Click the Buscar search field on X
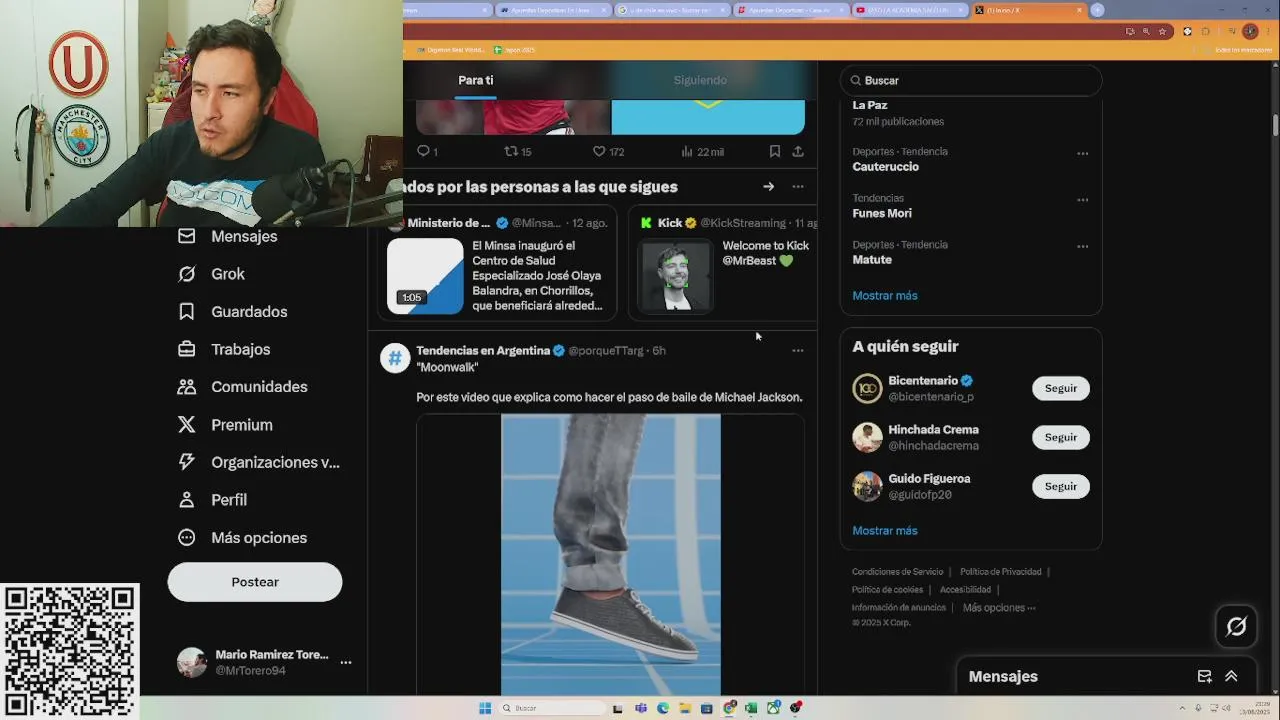Viewport: 1280px width, 720px height. (x=971, y=80)
